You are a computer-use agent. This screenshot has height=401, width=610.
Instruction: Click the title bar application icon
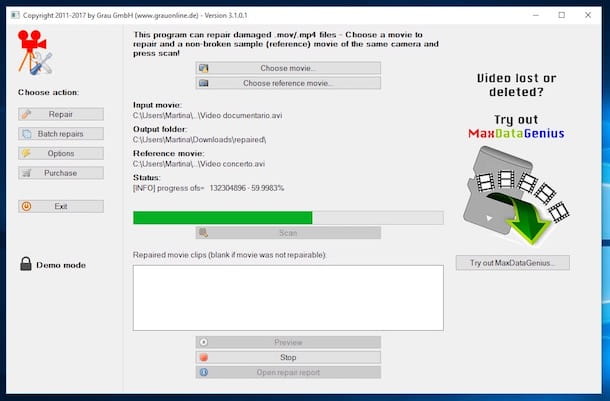(x=15, y=15)
